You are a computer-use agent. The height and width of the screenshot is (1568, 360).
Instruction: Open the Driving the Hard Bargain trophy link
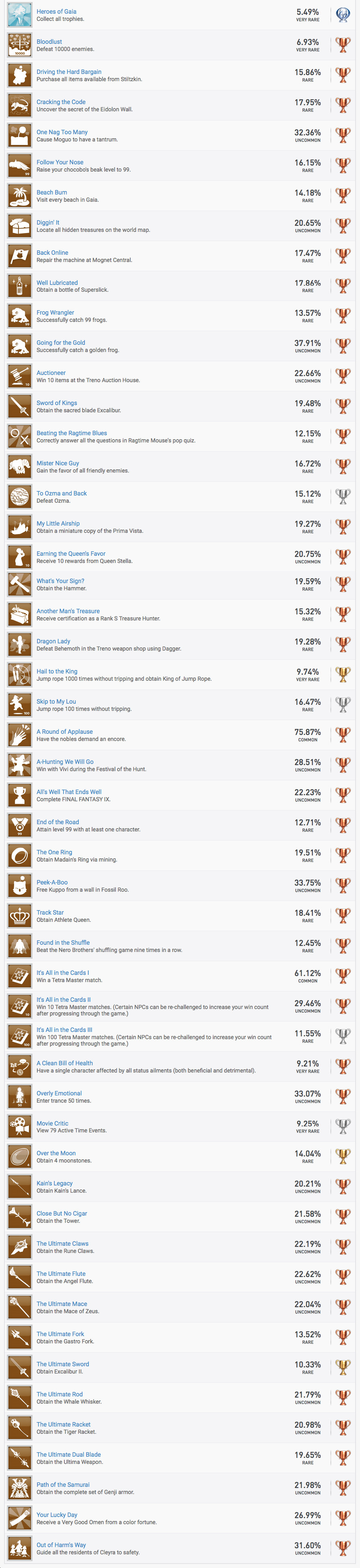click(69, 72)
